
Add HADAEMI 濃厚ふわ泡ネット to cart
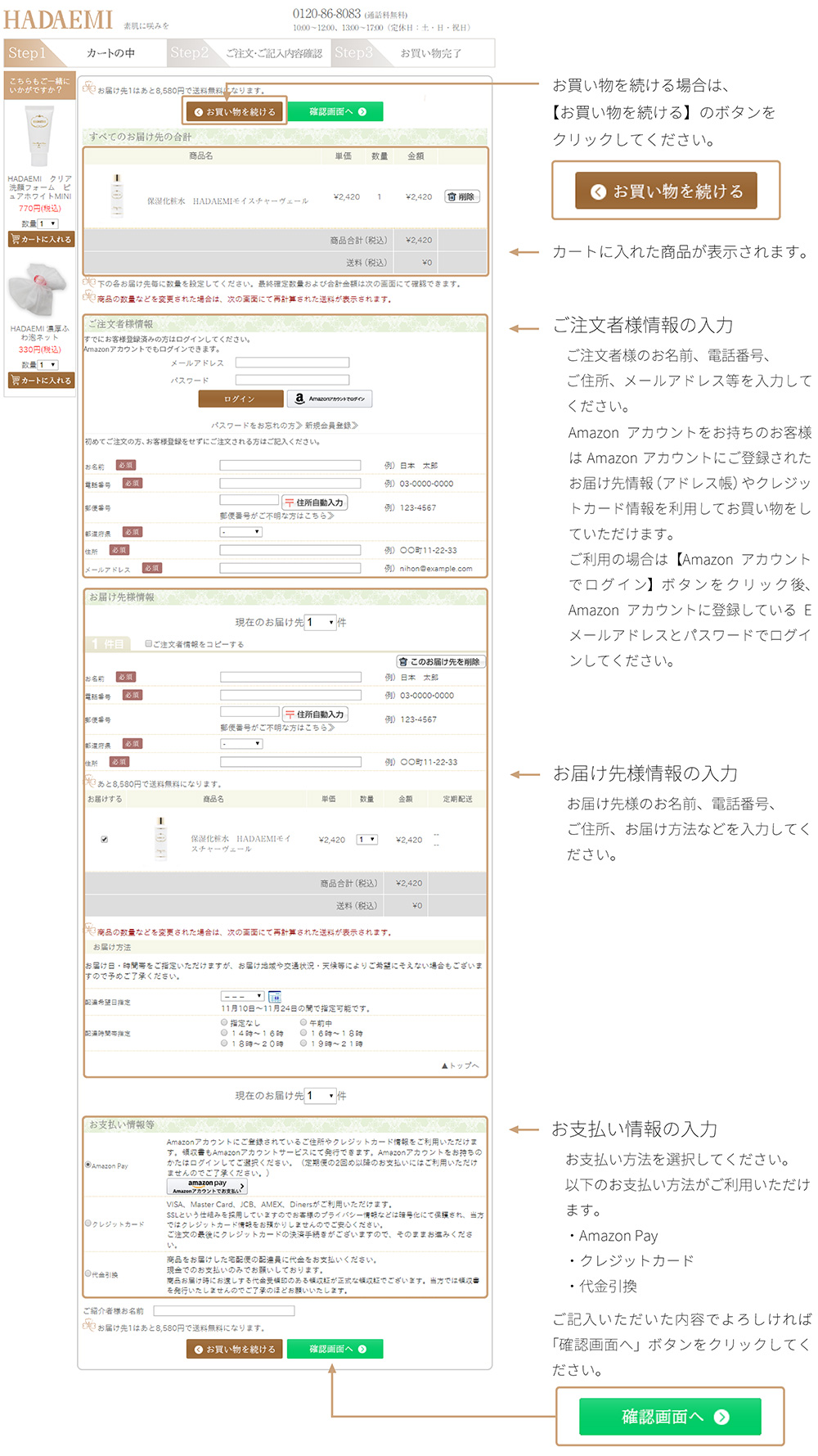(40, 380)
